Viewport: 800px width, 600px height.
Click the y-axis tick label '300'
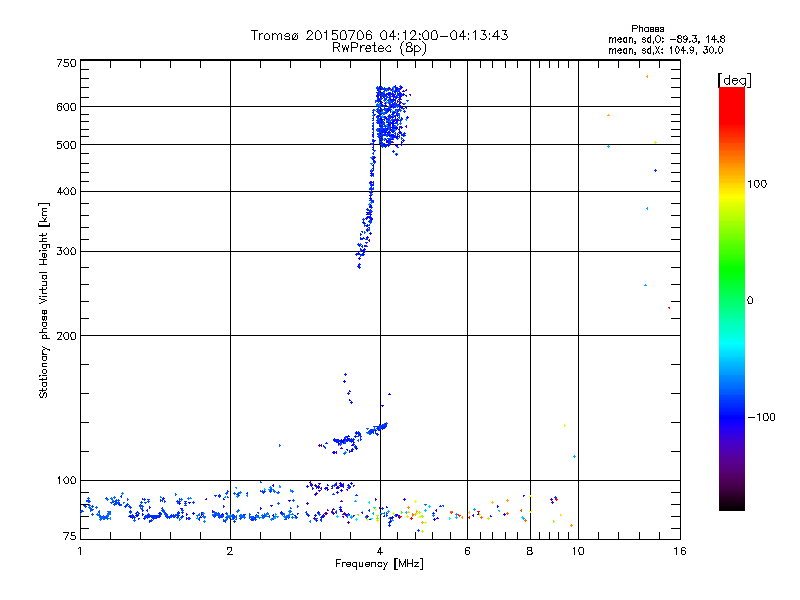tap(66, 252)
